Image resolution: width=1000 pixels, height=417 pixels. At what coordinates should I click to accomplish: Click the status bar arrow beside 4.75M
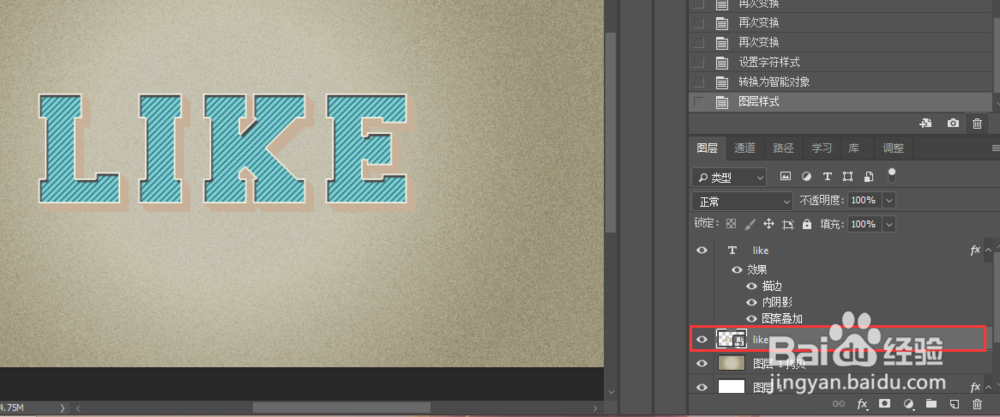tap(62, 407)
